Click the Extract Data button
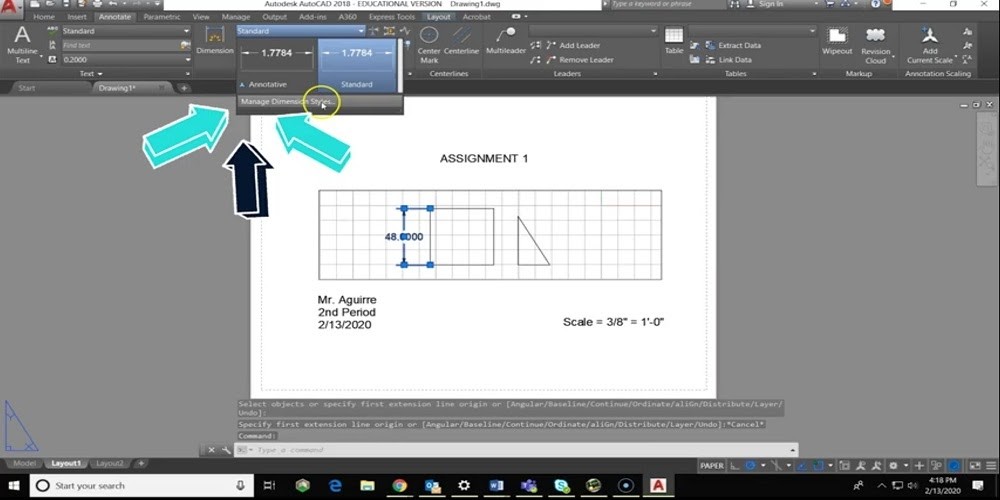Image resolution: width=1000 pixels, height=500 pixels. click(739, 45)
